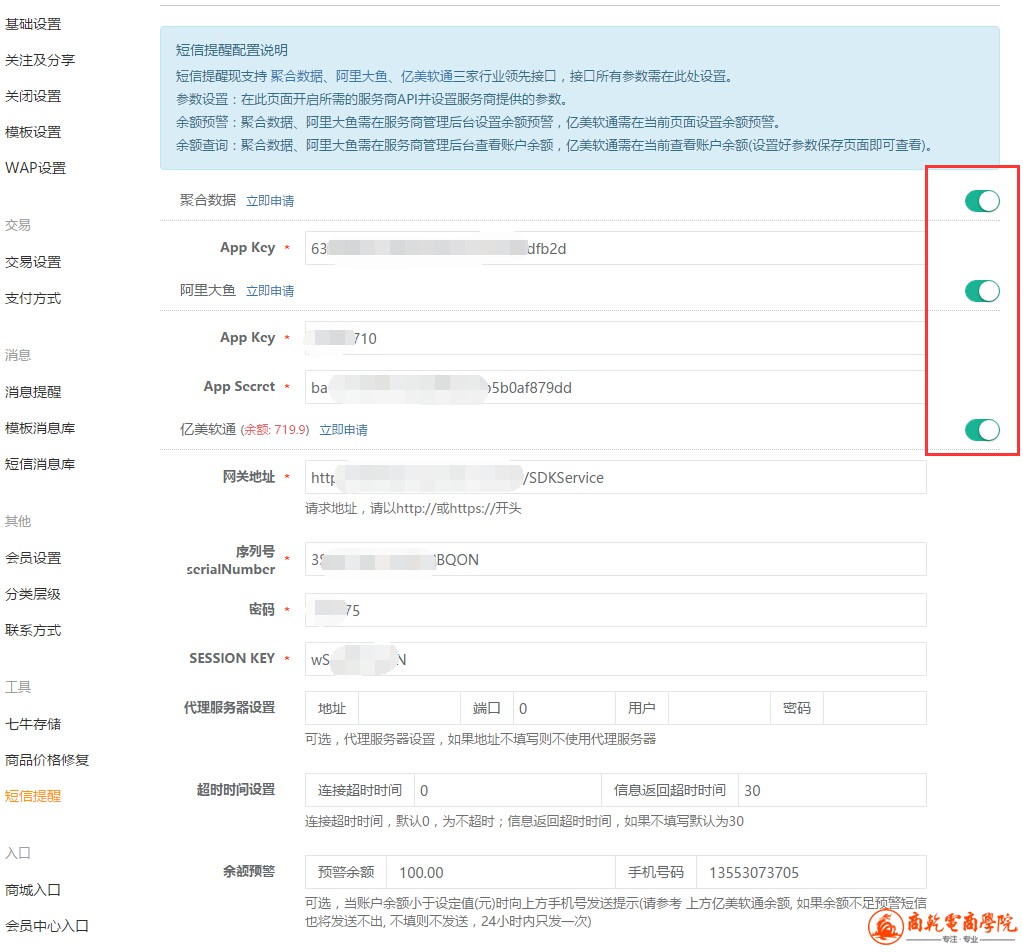The image size is (1023, 952).
Task: Click the 聚合数据 App Key field
Action: pyautogui.click(x=615, y=248)
